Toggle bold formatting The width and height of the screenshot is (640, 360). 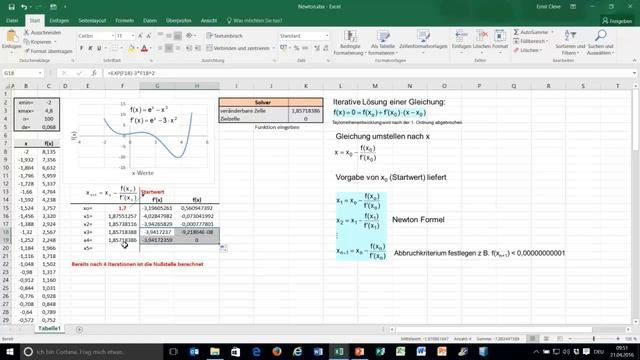point(82,48)
